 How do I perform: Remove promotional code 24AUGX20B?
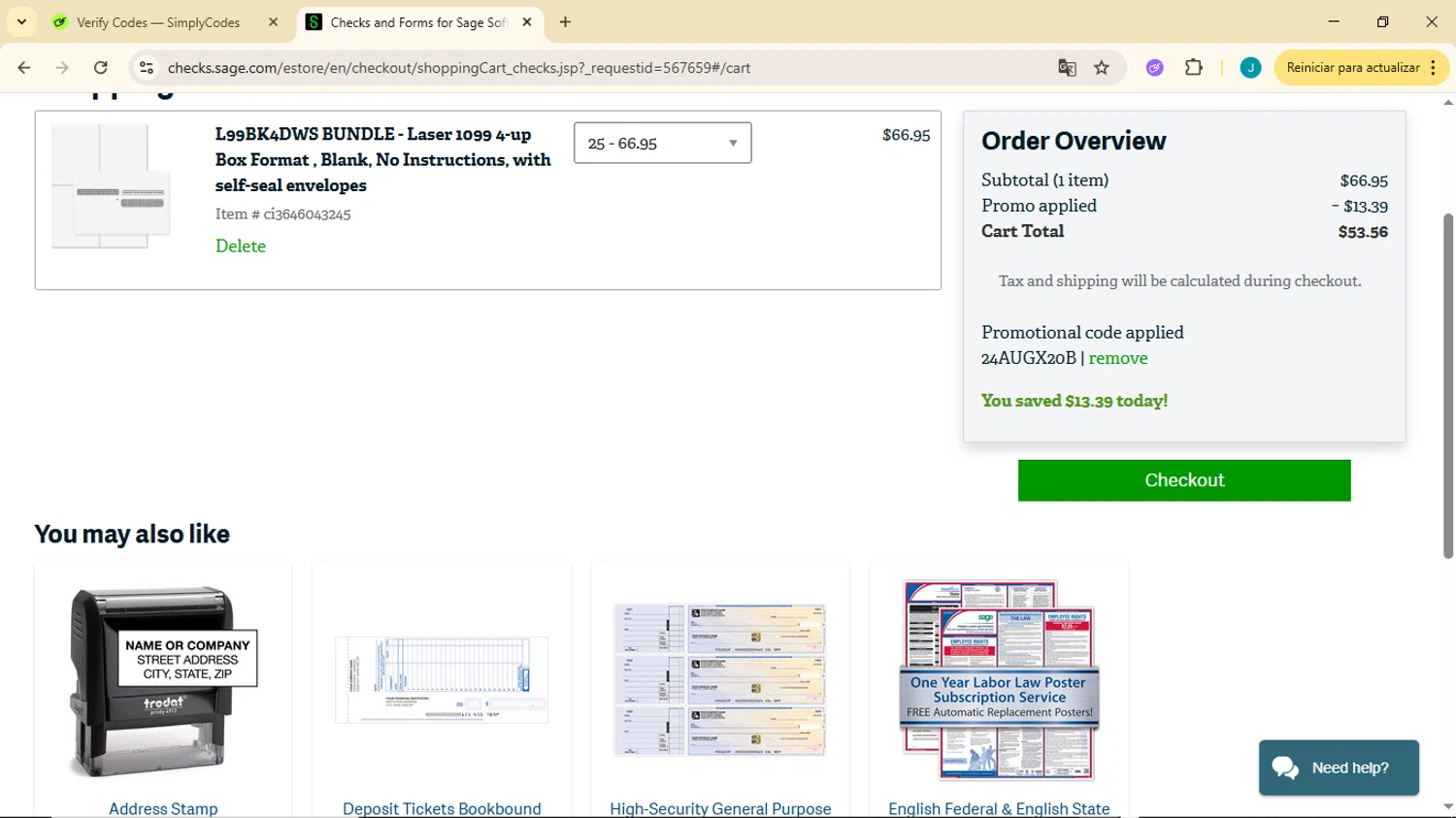click(1118, 358)
